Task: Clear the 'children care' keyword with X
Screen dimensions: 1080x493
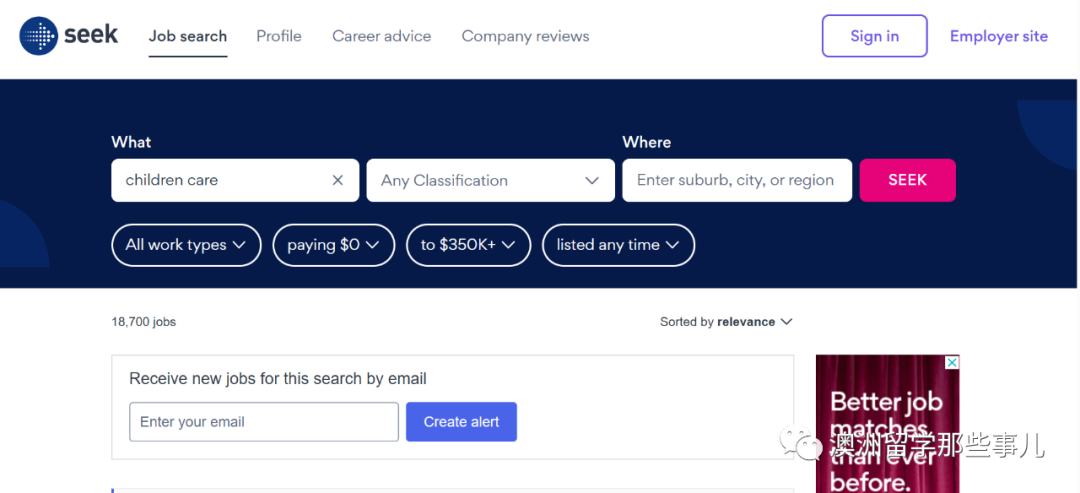Action: (x=338, y=180)
